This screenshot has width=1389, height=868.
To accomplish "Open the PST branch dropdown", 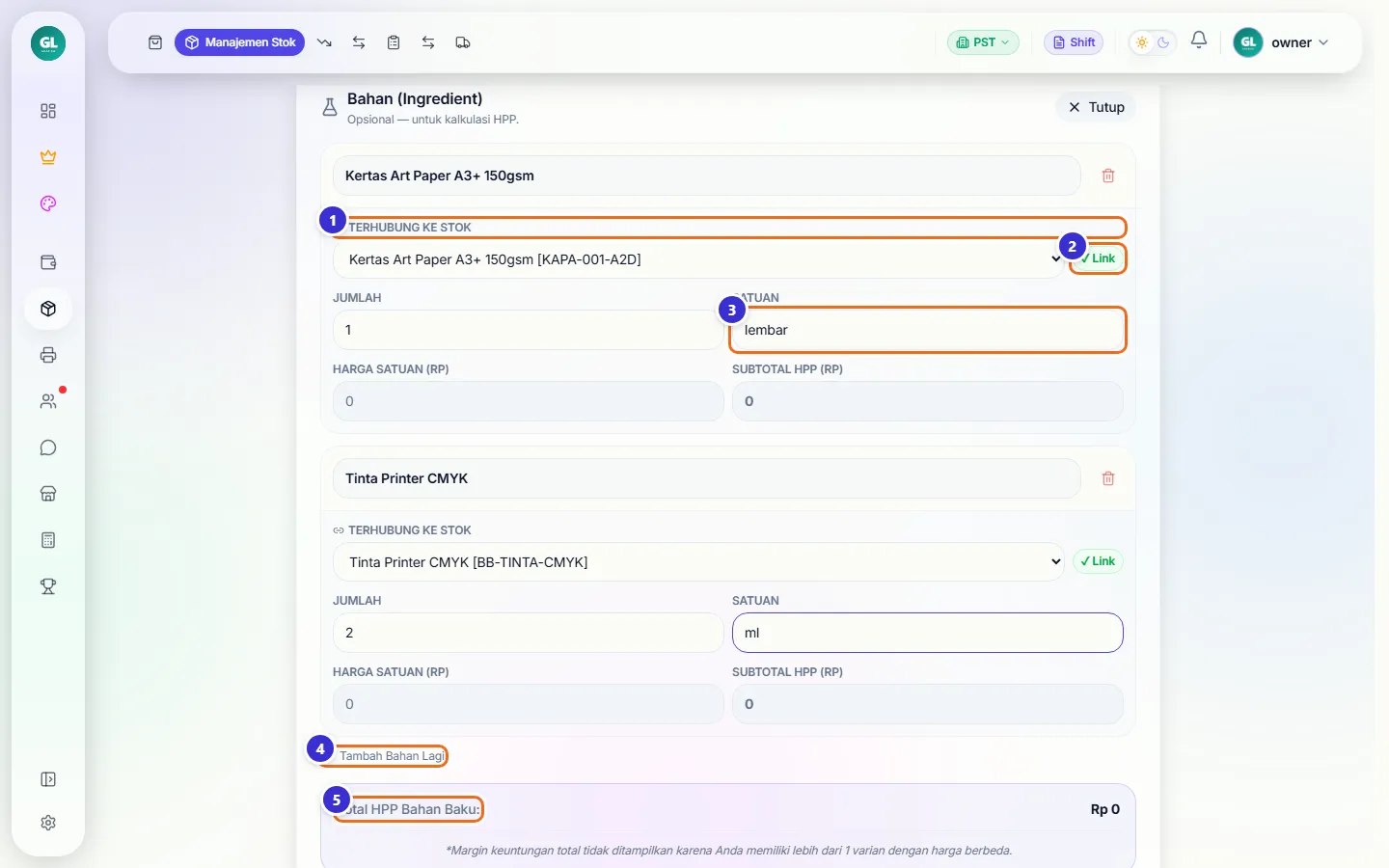I will [983, 42].
